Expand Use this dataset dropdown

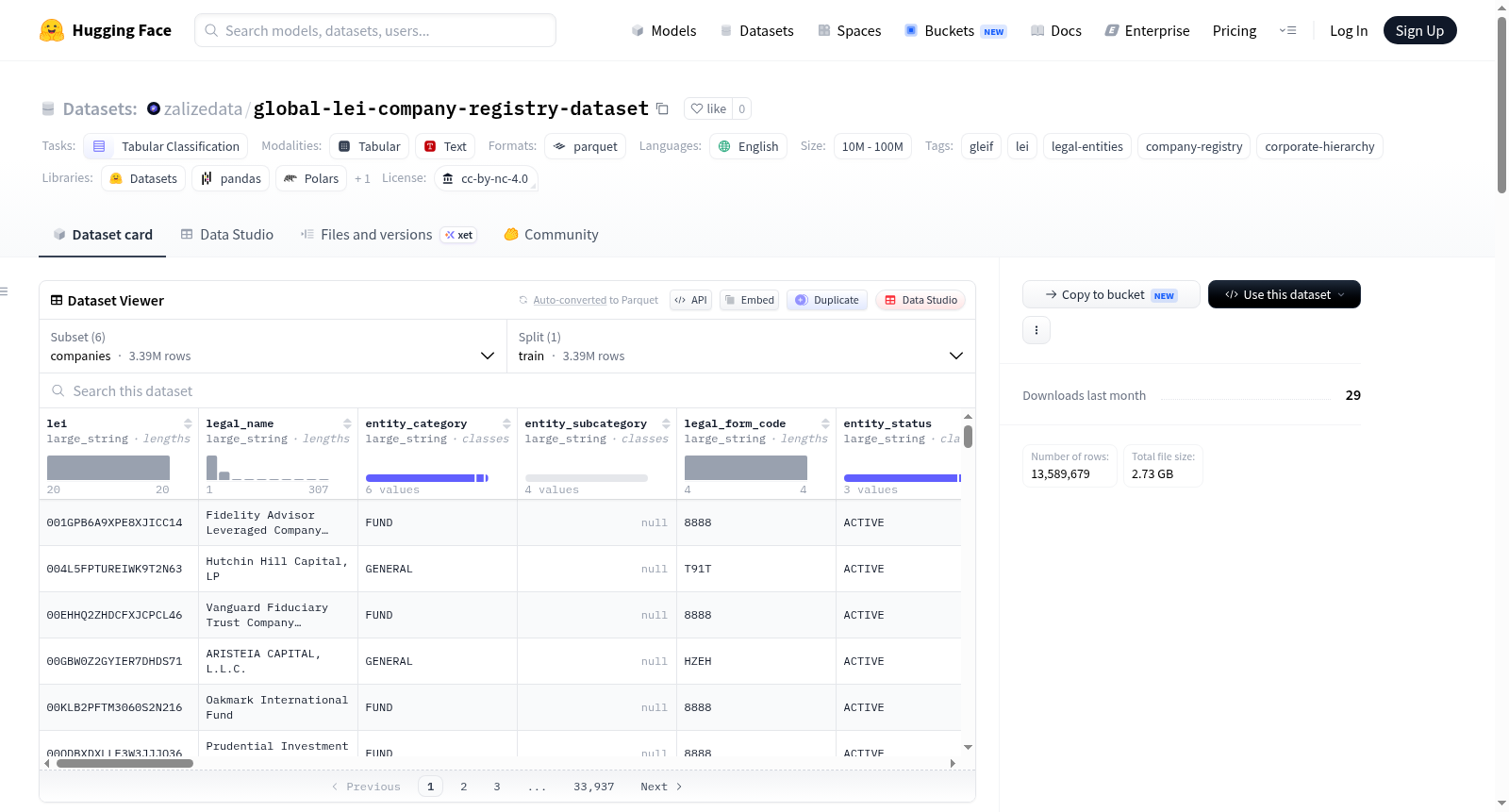(1285, 294)
